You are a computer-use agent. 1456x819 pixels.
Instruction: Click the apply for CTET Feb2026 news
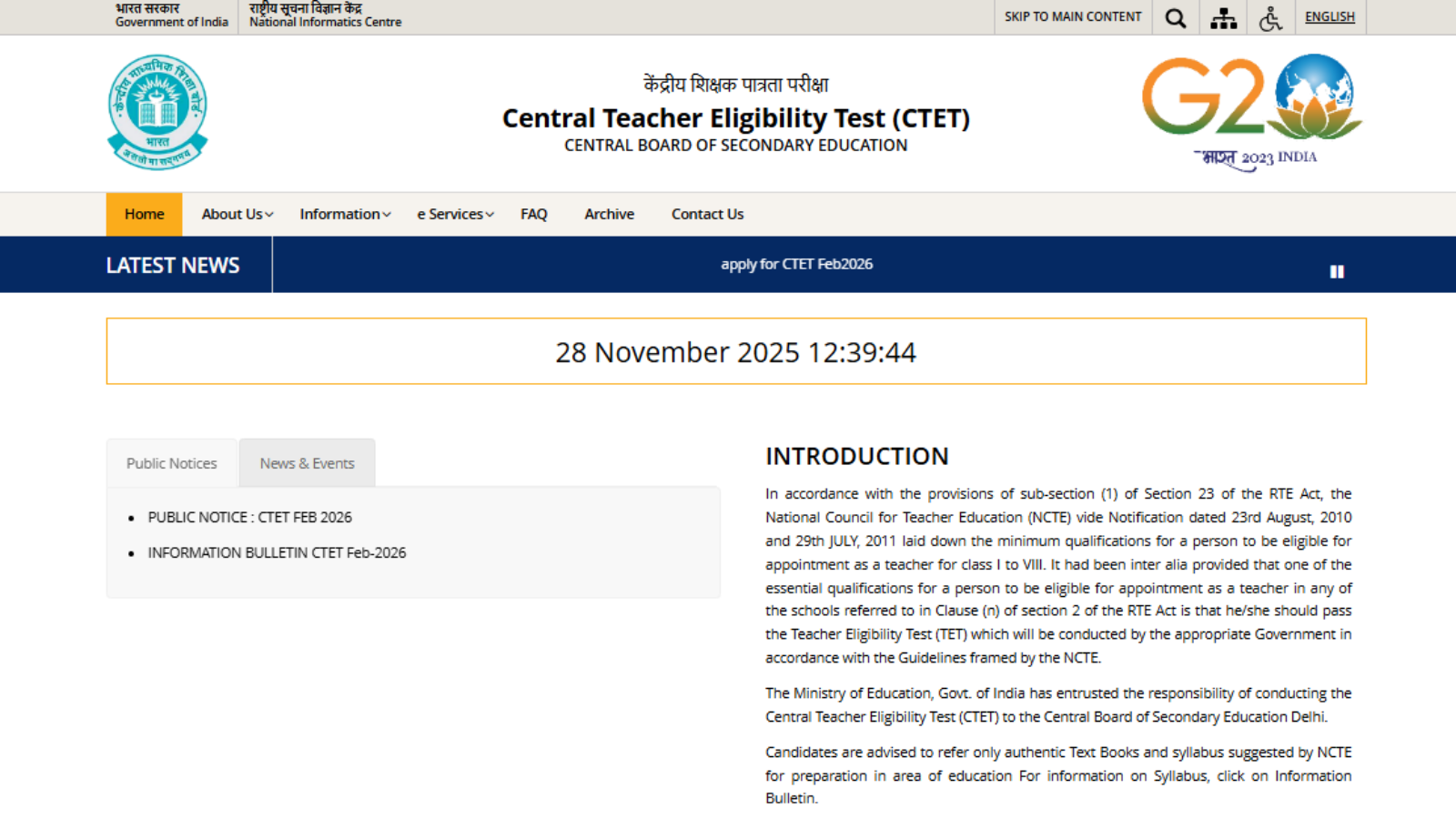point(796,264)
